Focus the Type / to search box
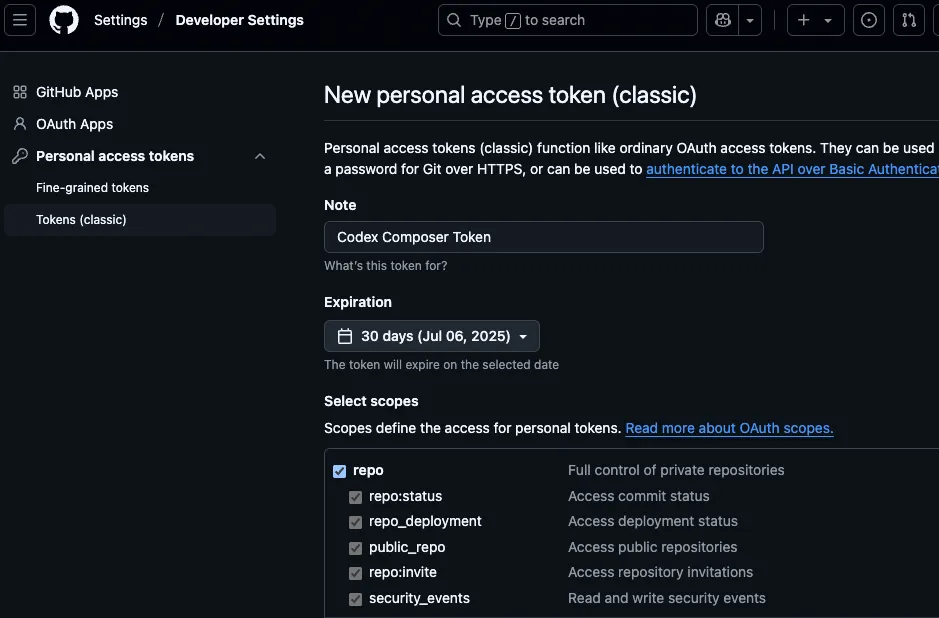939x618 pixels. point(568,20)
